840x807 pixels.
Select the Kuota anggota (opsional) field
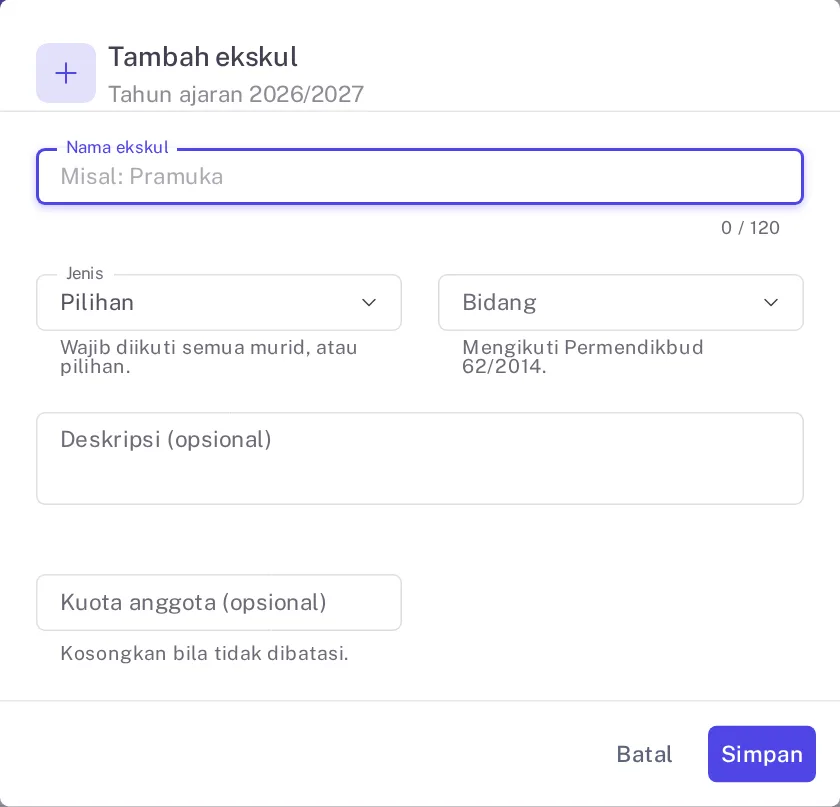[219, 602]
